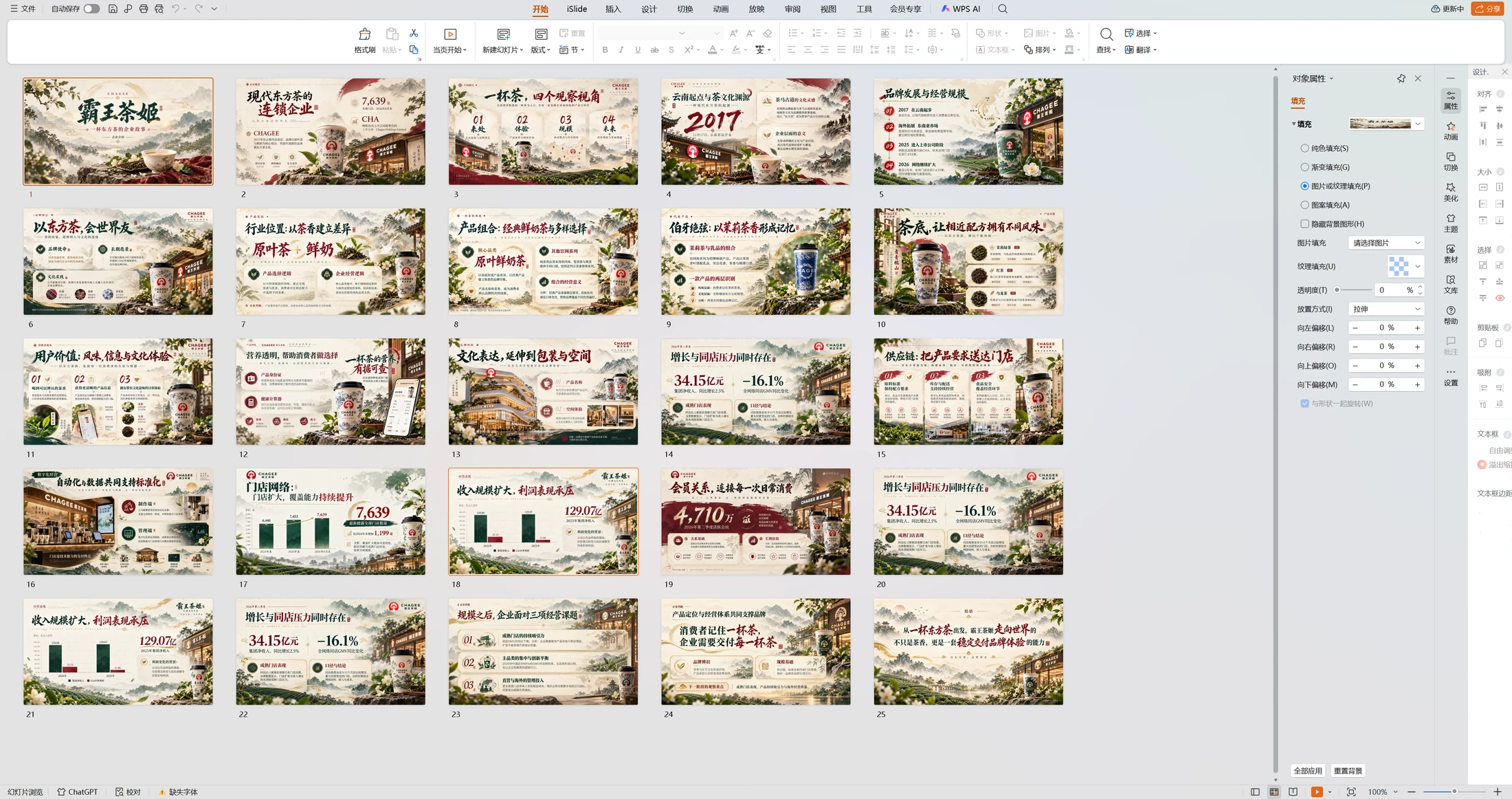Open the 视图 ribbon tab
1512x799 pixels.
click(x=828, y=9)
